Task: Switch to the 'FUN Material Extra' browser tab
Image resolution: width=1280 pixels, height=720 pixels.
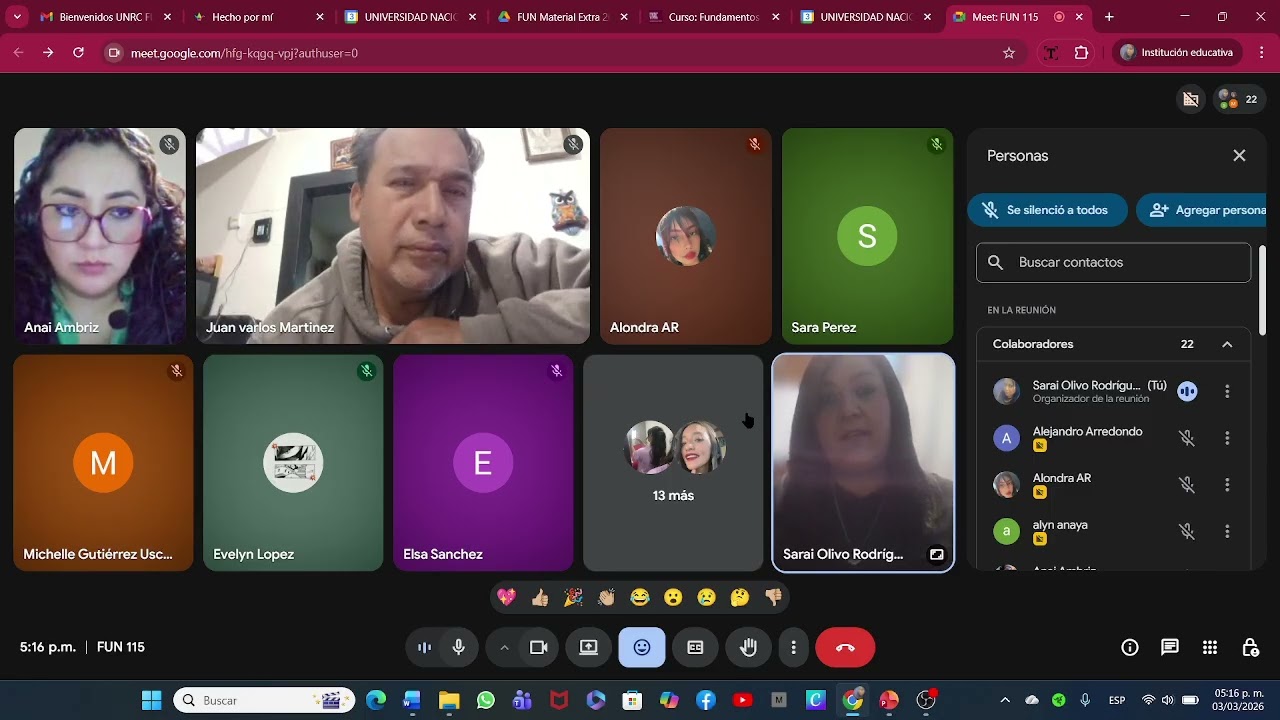Action: pos(562,17)
